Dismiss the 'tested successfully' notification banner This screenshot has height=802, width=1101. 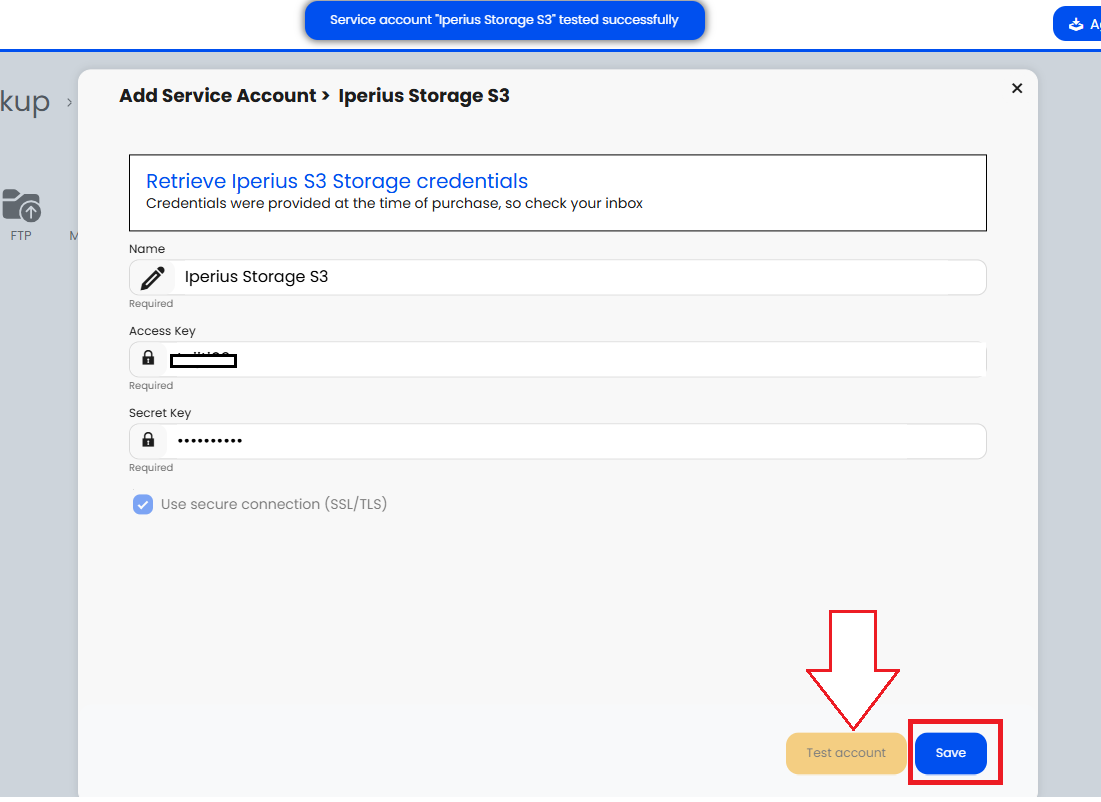click(504, 20)
